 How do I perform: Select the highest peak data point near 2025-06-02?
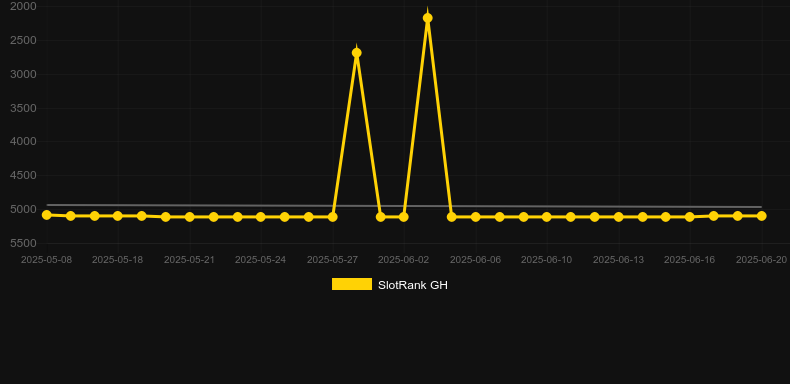click(428, 18)
